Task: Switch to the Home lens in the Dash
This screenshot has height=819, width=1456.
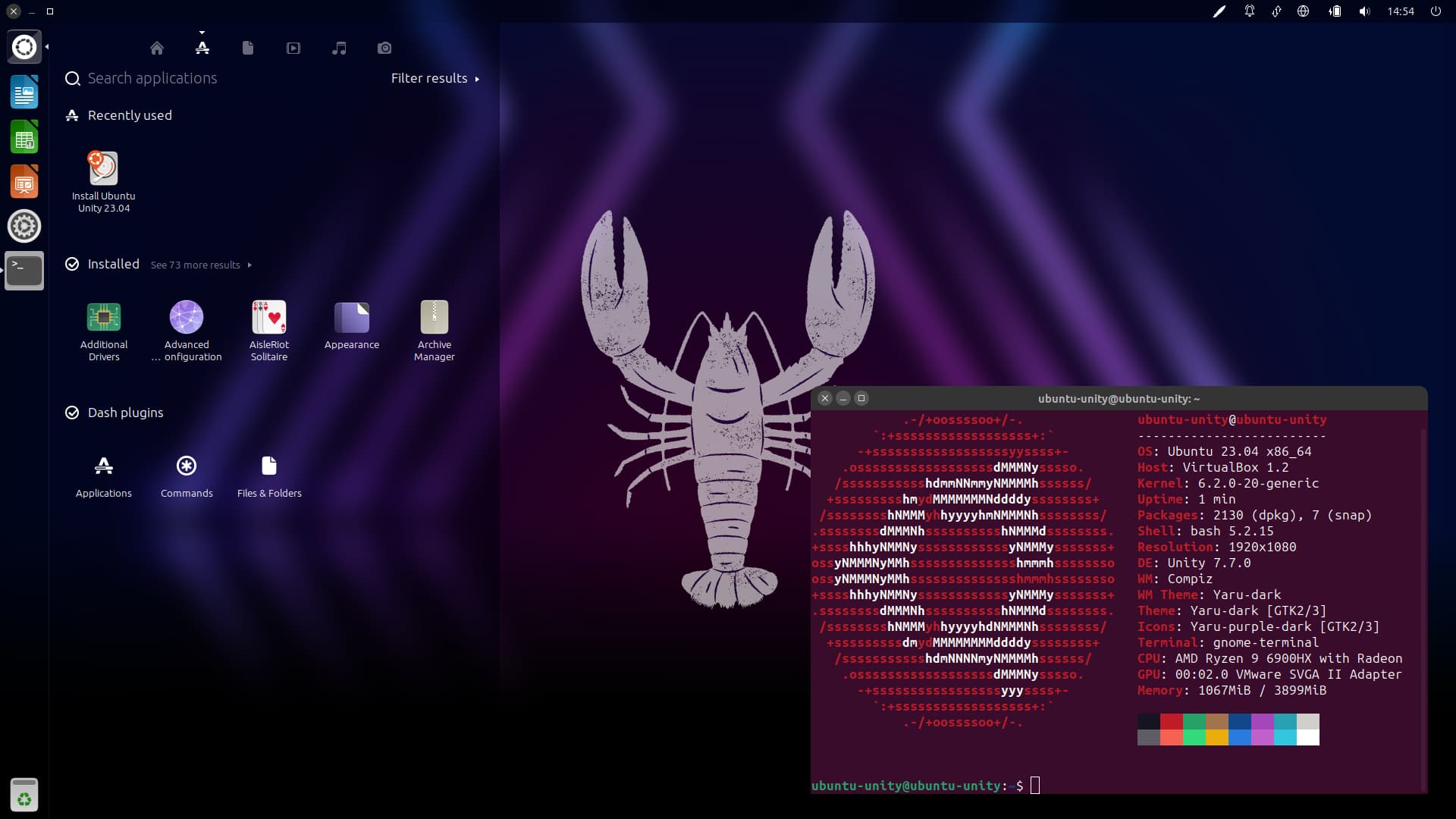Action: tap(157, 48)
